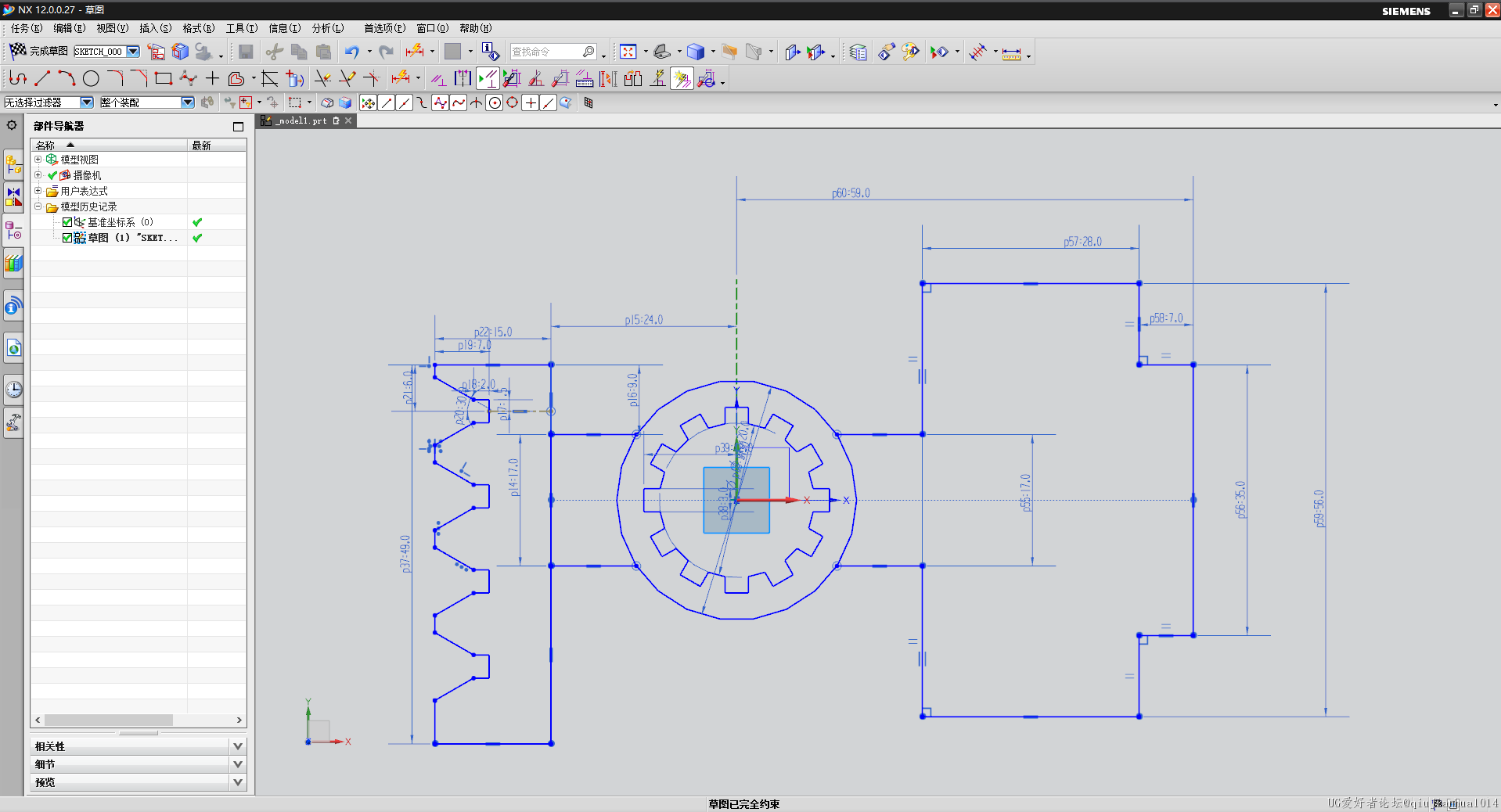
Task: Toggle the Enable Snap Point button
Action: (x=368, y=102)
